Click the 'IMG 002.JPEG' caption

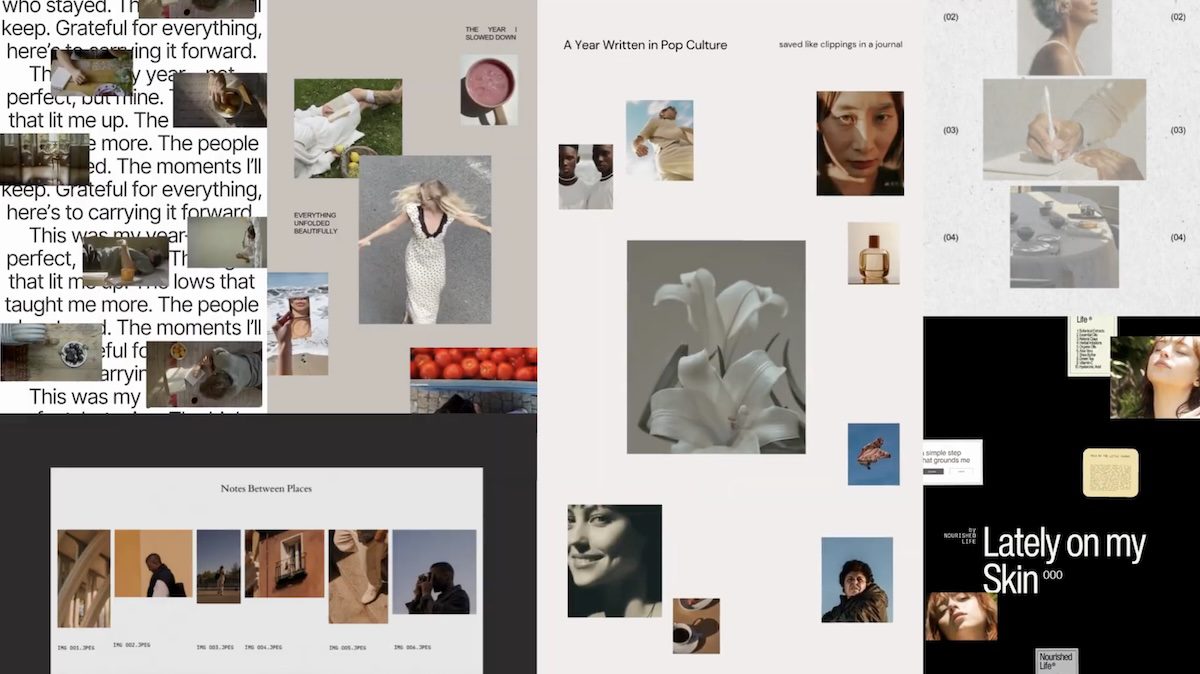click(132, 645)
